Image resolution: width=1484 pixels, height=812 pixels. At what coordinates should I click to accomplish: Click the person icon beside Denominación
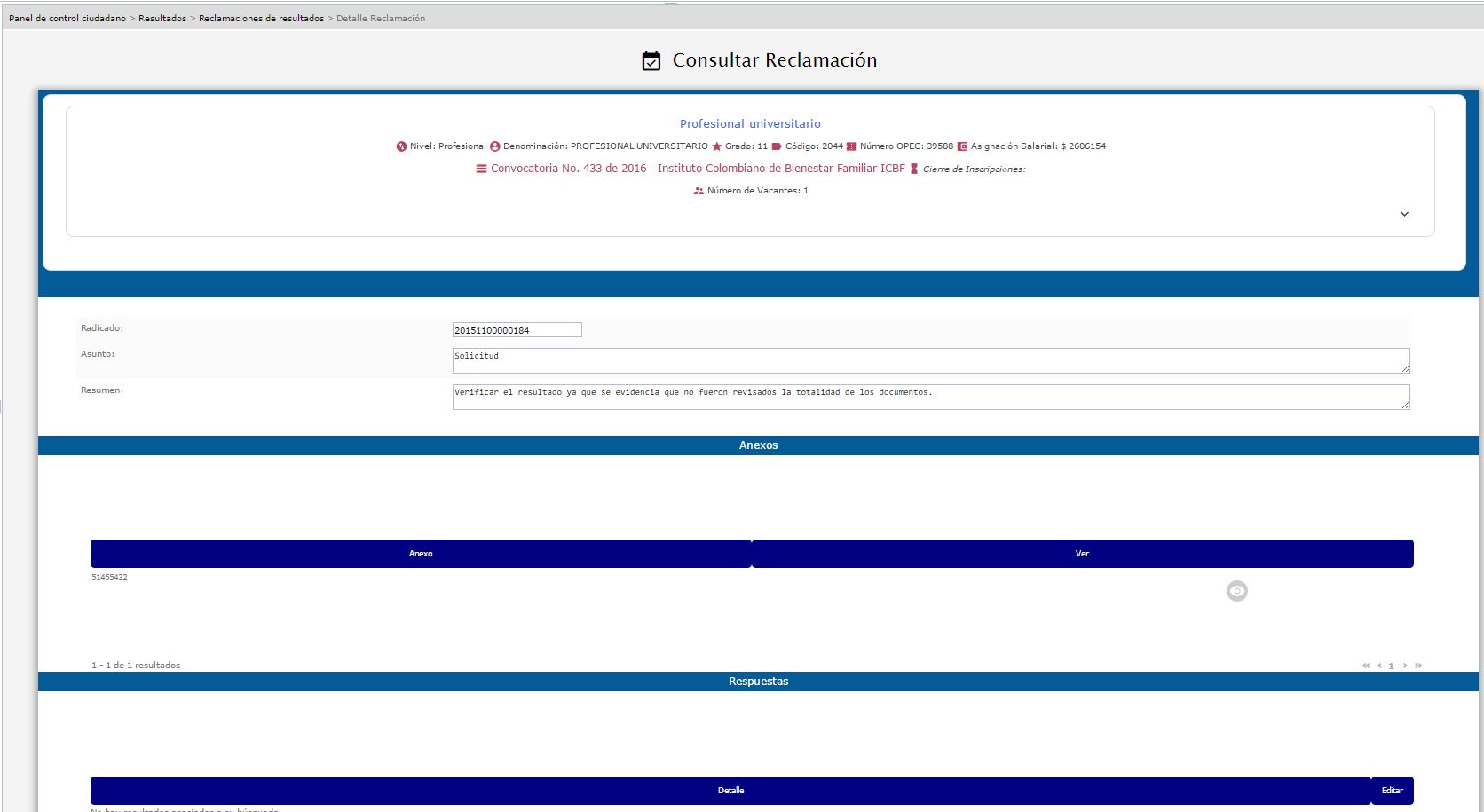pos(495,146)
